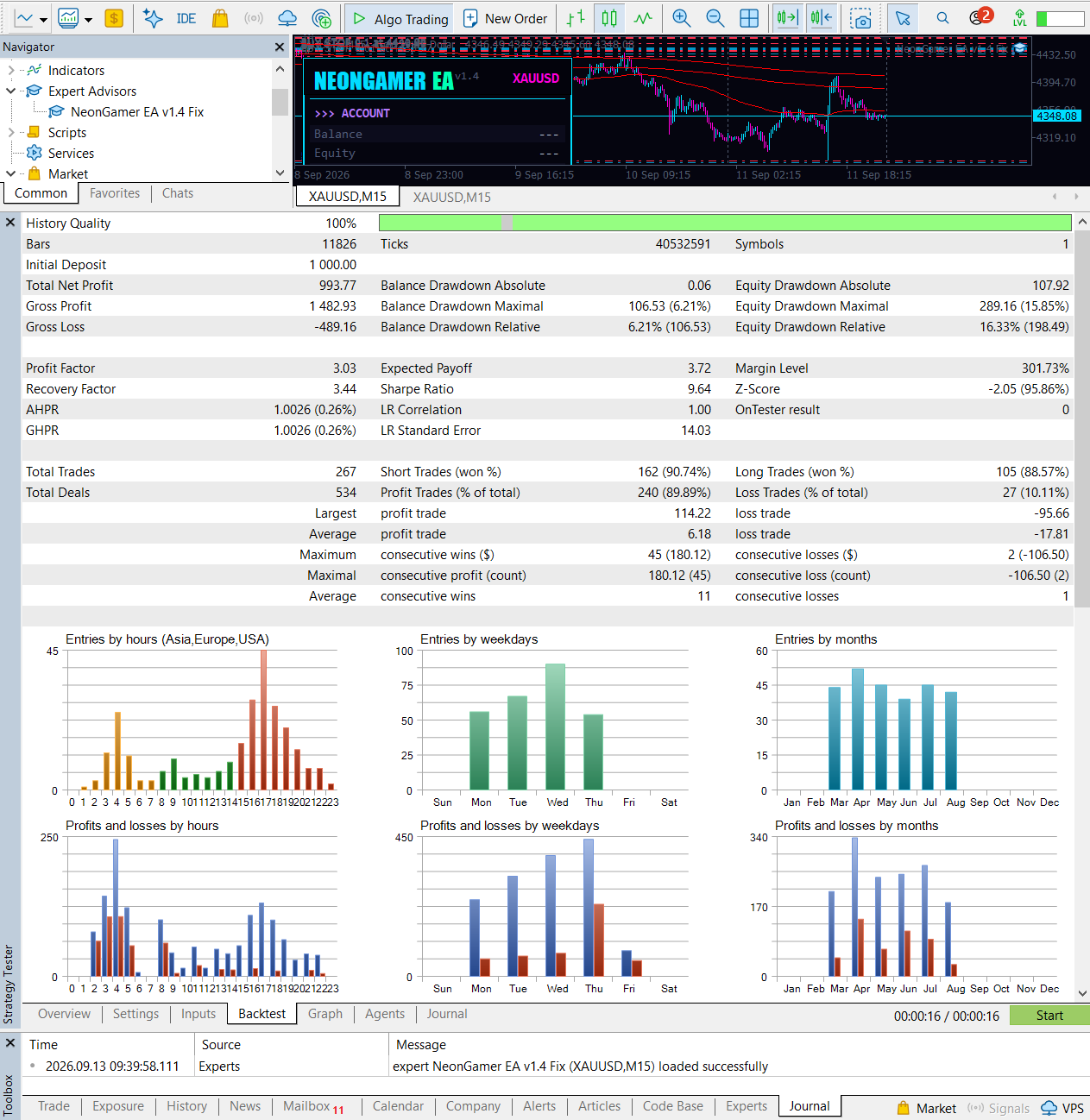Zoom in on the chart
This screenshot has width=1090, height=1120.
point(681,18)
